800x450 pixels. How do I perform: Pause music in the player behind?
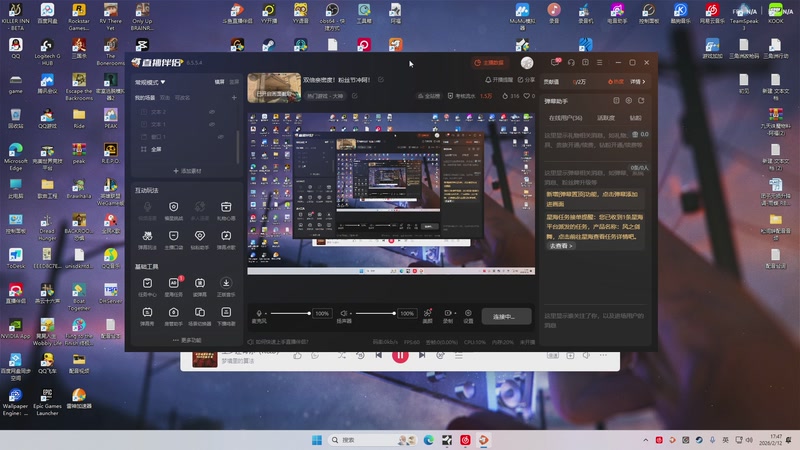[400, 356]
